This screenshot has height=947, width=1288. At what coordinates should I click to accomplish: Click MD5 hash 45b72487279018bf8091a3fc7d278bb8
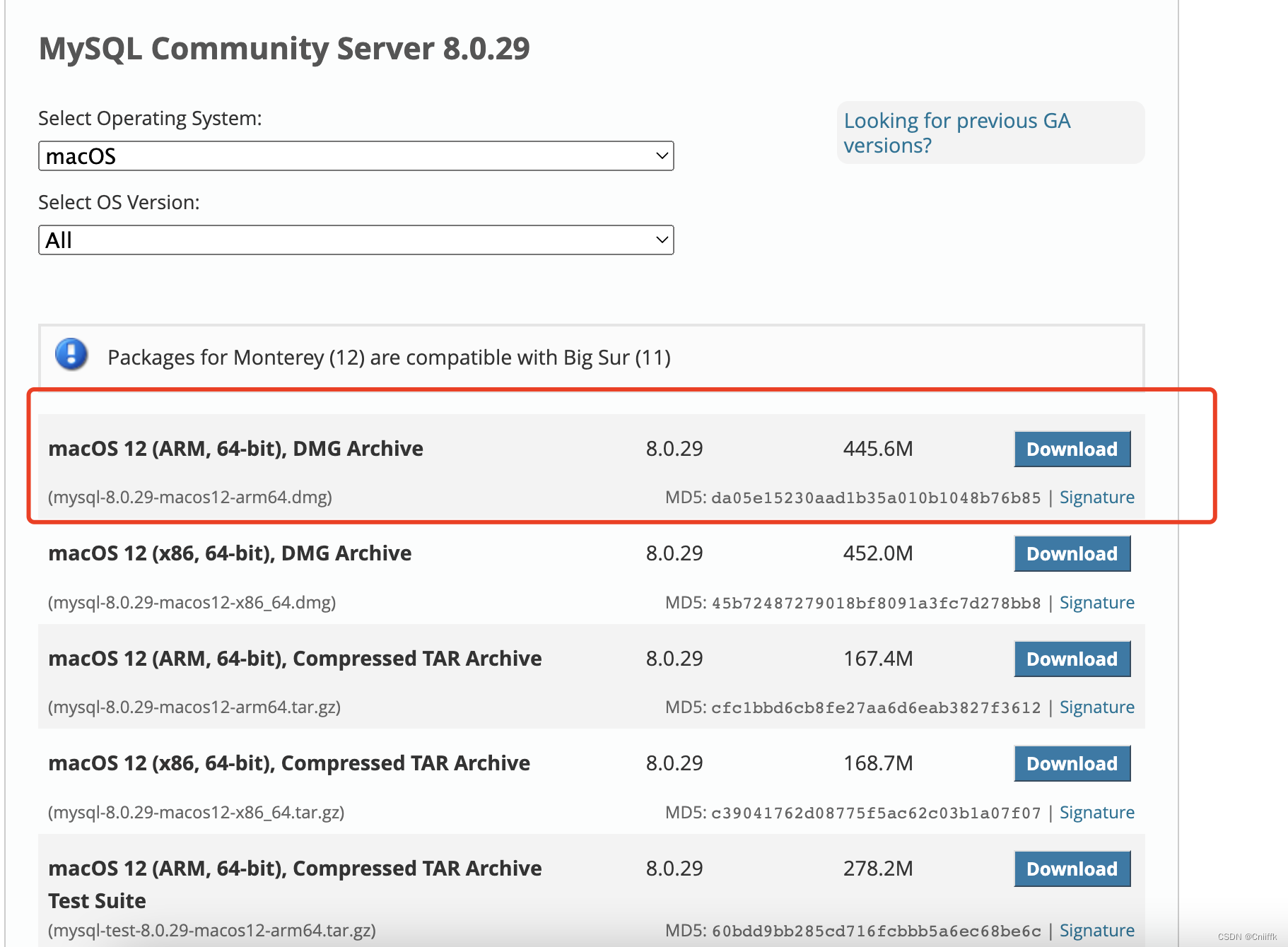[x=876, y=603]
